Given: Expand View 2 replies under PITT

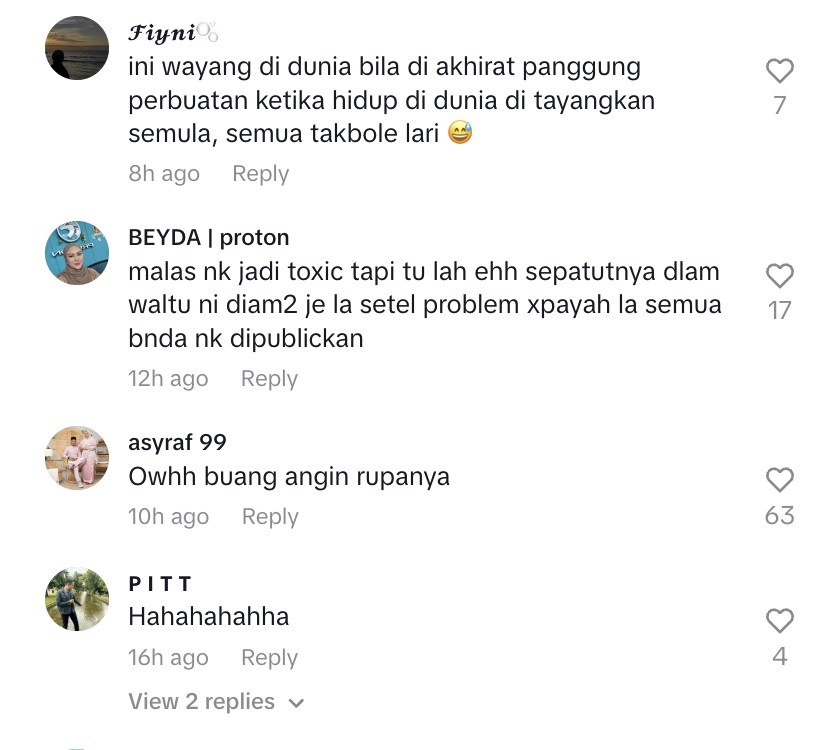Looking at the screenshot, I should coord(216,701).
